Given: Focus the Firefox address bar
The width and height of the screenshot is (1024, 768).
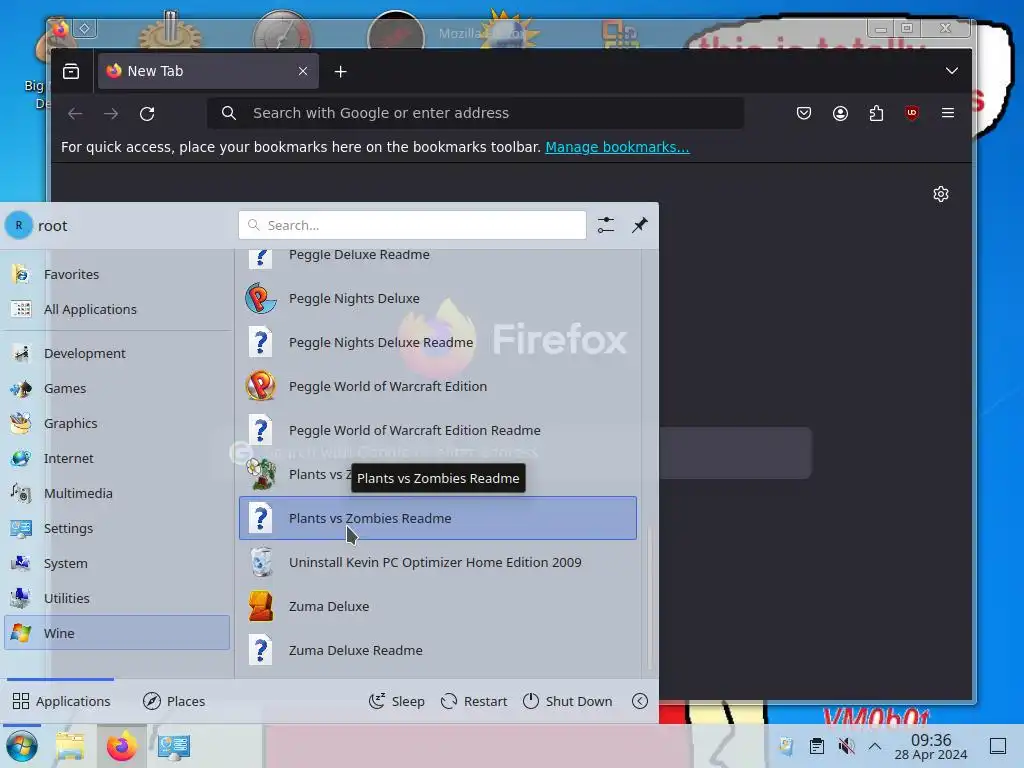Looking at the screenshot, I should (x=475, y=113).
